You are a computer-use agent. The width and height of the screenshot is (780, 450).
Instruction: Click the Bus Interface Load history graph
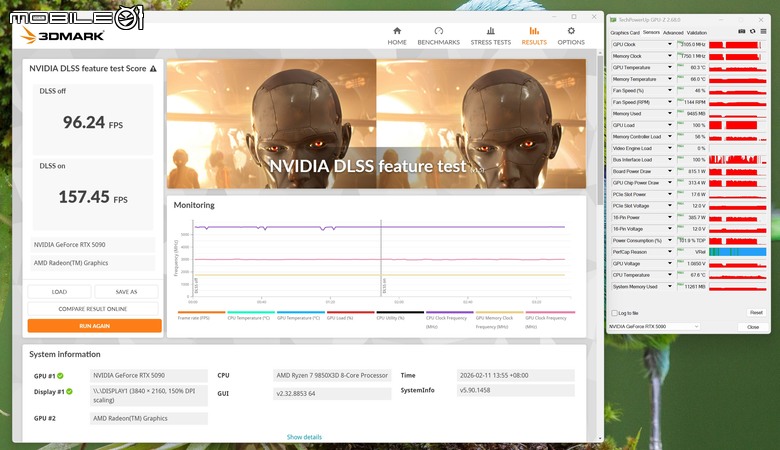737,160
